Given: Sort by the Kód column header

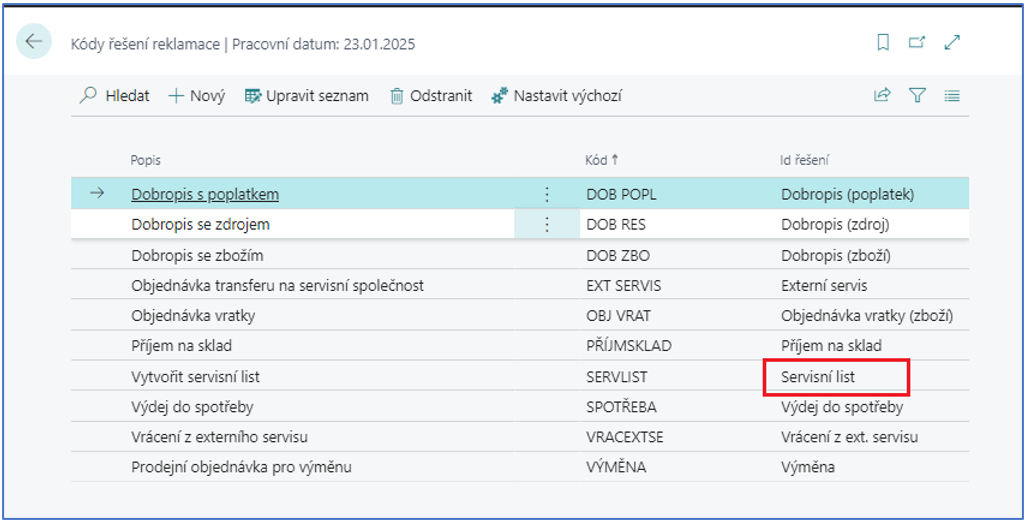Looking at the screenshot, I should [x=601, y=160].
